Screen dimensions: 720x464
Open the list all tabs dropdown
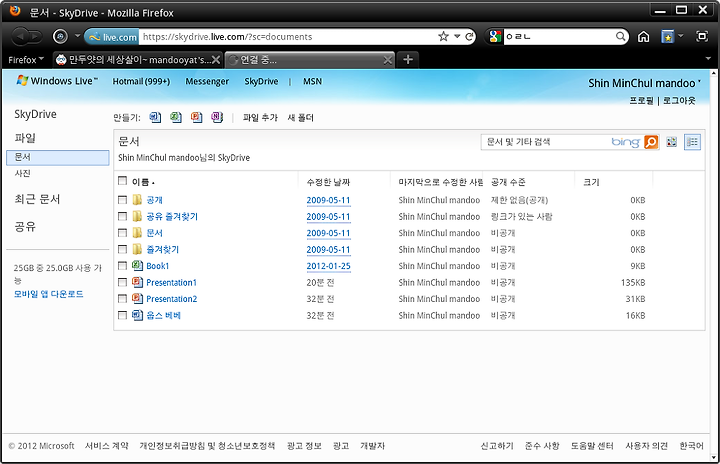coord(708,59)
